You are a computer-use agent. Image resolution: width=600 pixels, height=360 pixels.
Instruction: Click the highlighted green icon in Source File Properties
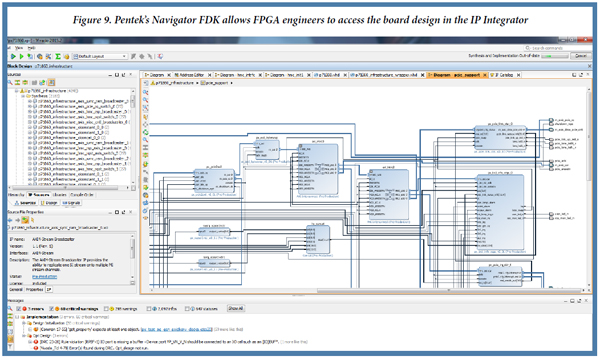click(x=25, y=220)
